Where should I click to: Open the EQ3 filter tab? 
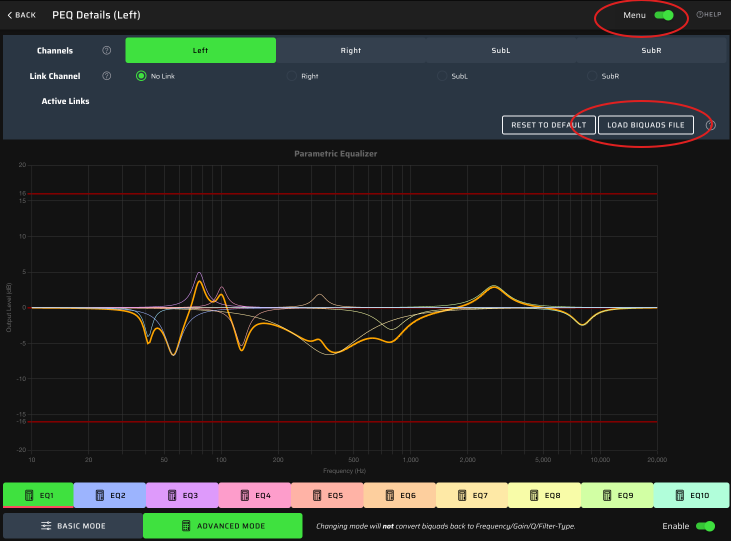tap(182, 495)
